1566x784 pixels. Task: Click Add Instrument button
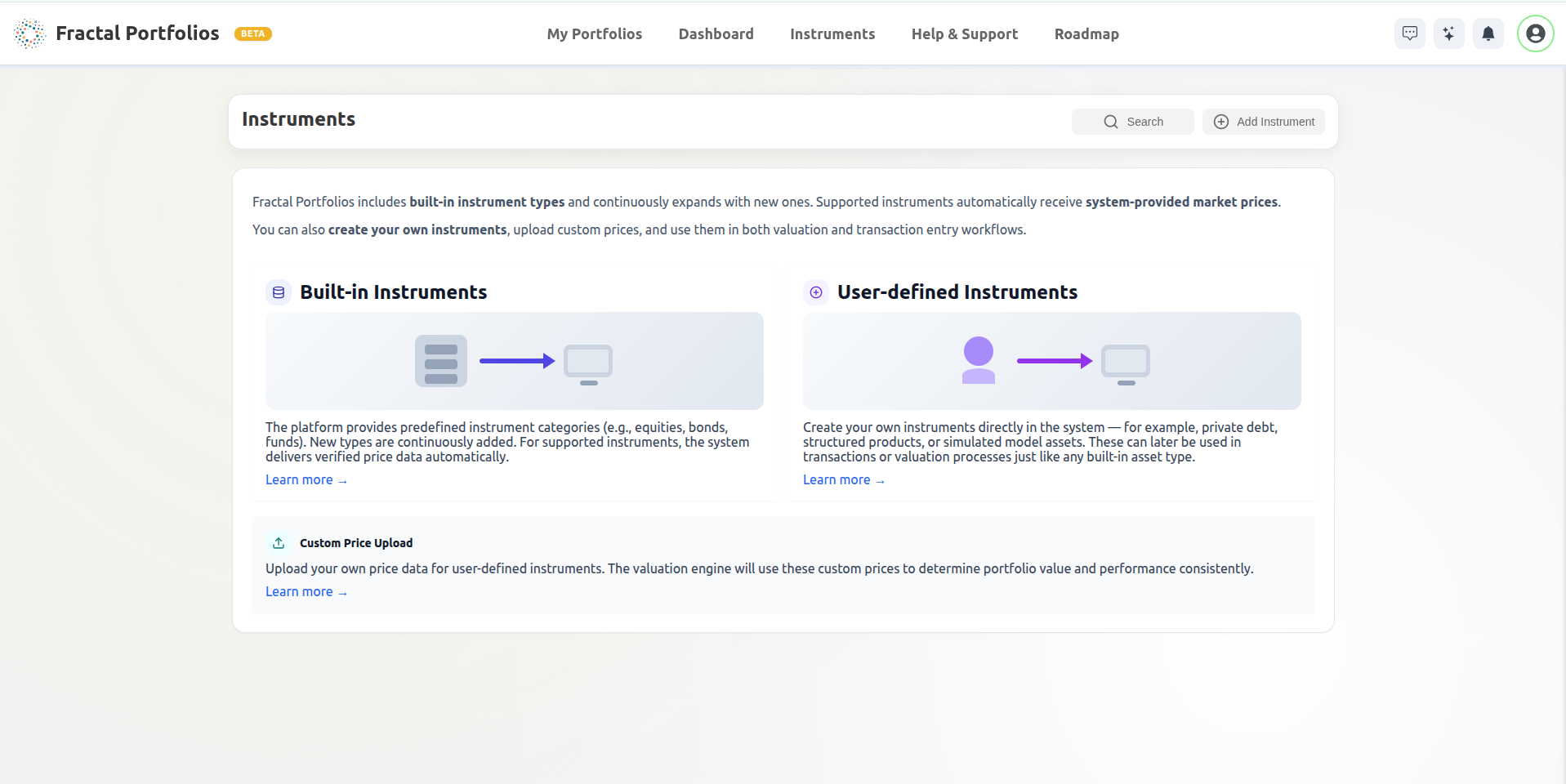point(1264,122)
